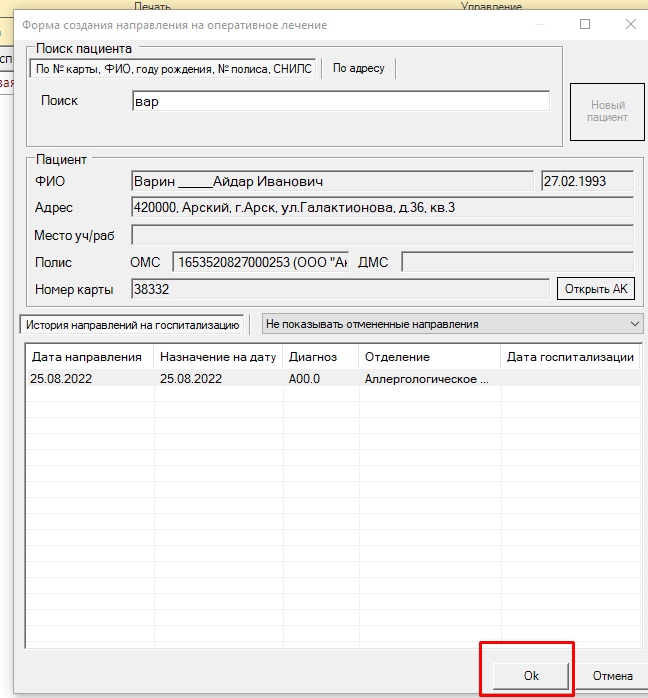Sort by Дата направления column header
648x698 pixels.
[88, 357]
